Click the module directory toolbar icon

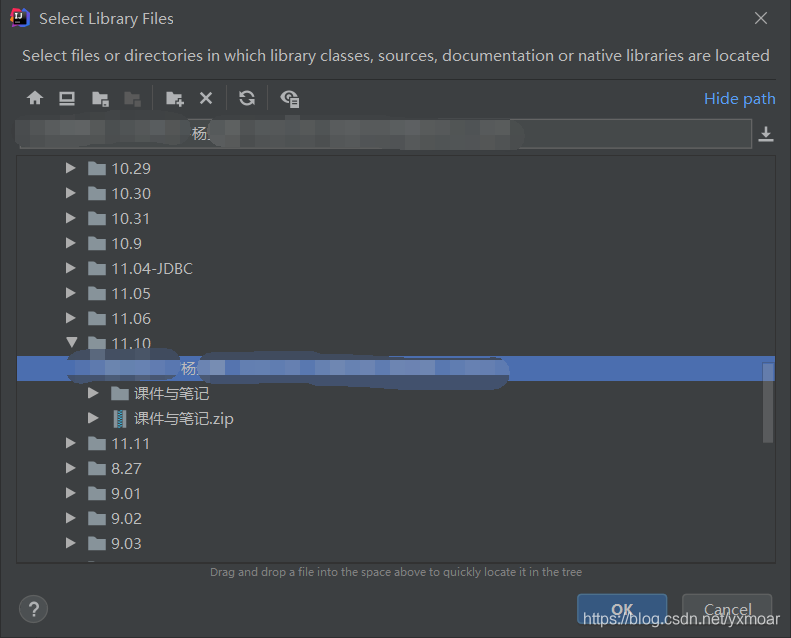[132, 98]
